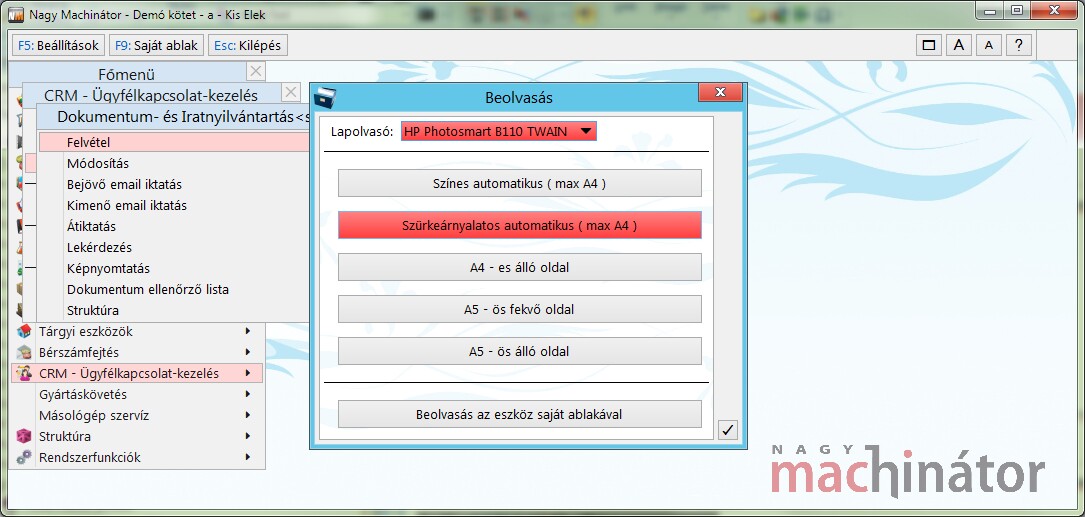Expand Bérszámfejtés submenu arrow
Image resolution: width=1085 pixels, height=517 pixels.
click(x=248, y=352)
